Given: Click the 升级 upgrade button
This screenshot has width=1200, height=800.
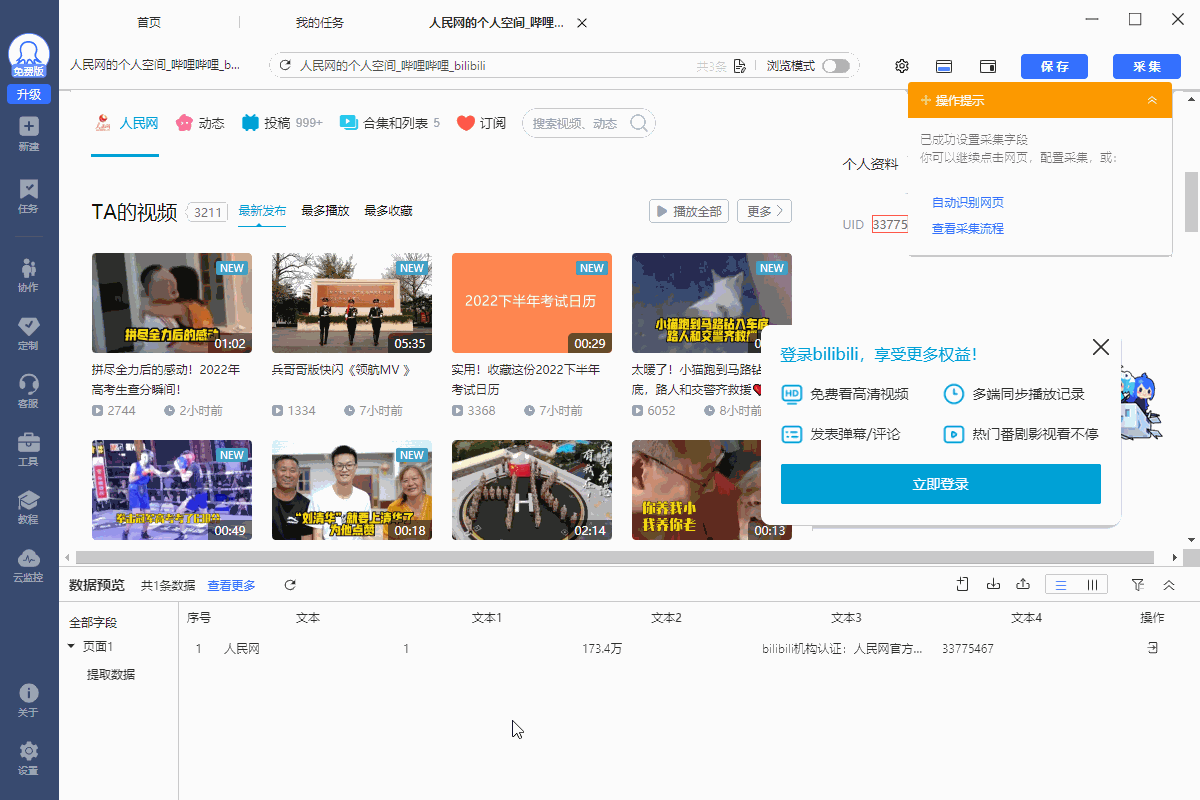Looking at the screenshot, I should pyautogui.click(x=29, y=94).
